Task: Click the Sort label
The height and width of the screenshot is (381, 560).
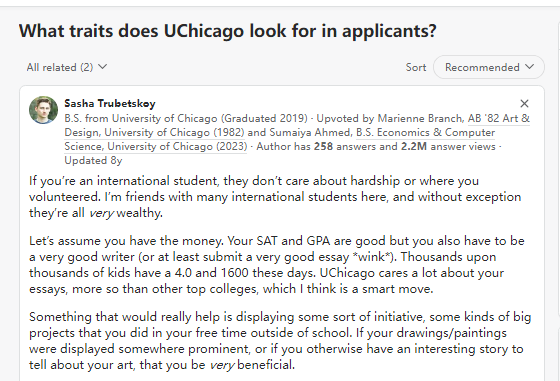Action: [x=416, y=67]
